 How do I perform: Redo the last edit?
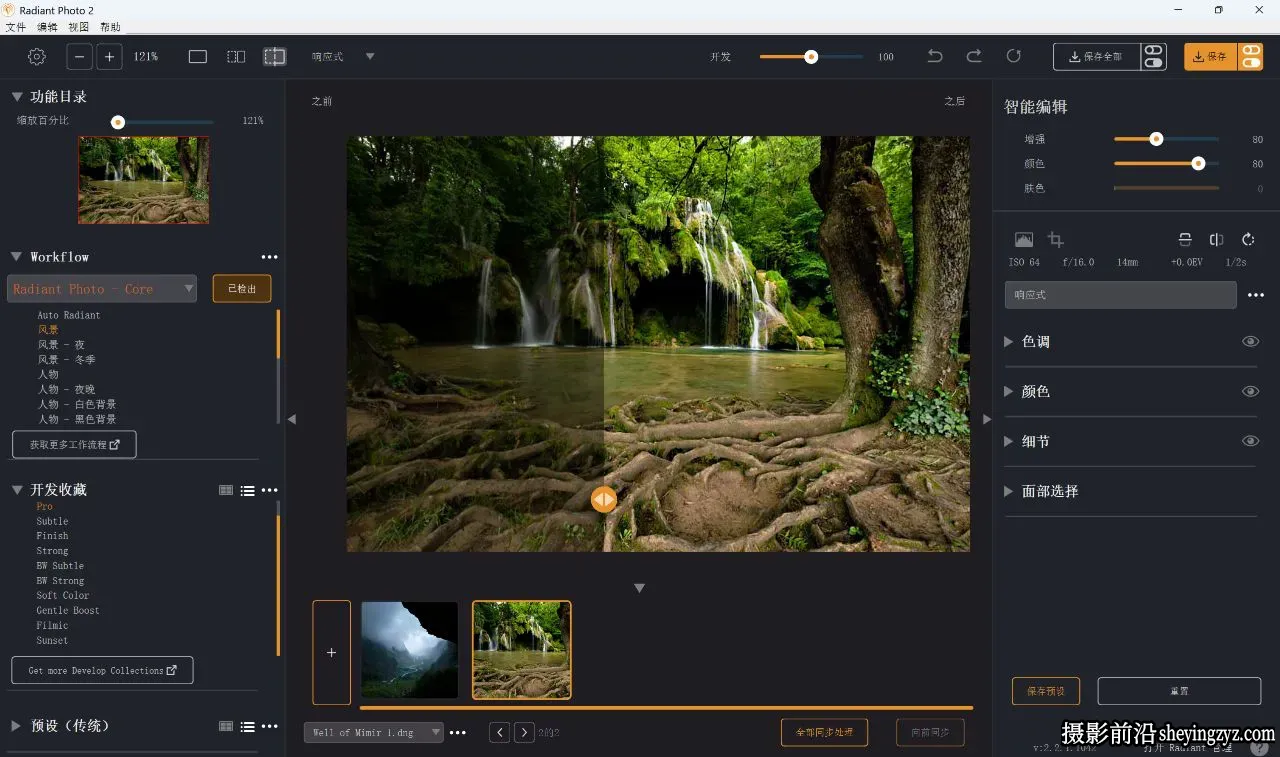pyautogui.click(x=974, y=57)
